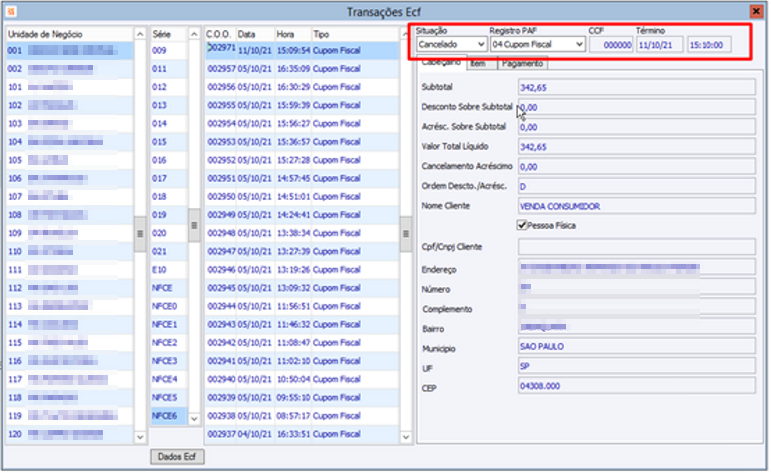Image resolution: width=771 pixels, height=473 pixels.
Task: Click the Nome Cliente field
Action: (x=636, y=206)
